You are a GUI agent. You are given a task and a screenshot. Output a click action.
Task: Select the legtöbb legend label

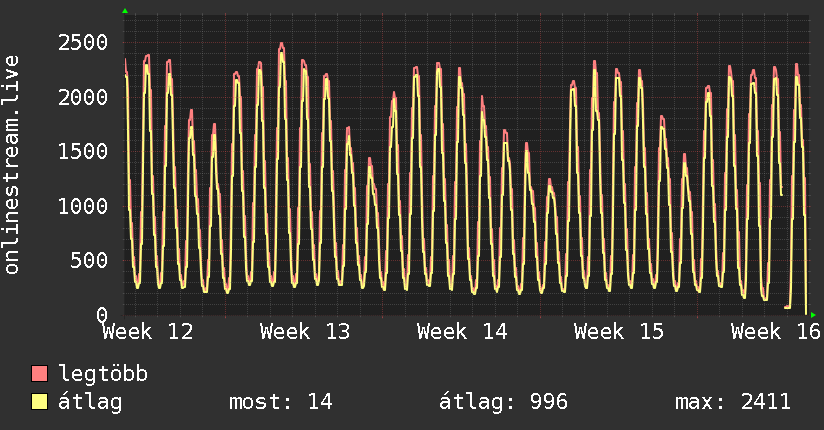click(103, 374)
